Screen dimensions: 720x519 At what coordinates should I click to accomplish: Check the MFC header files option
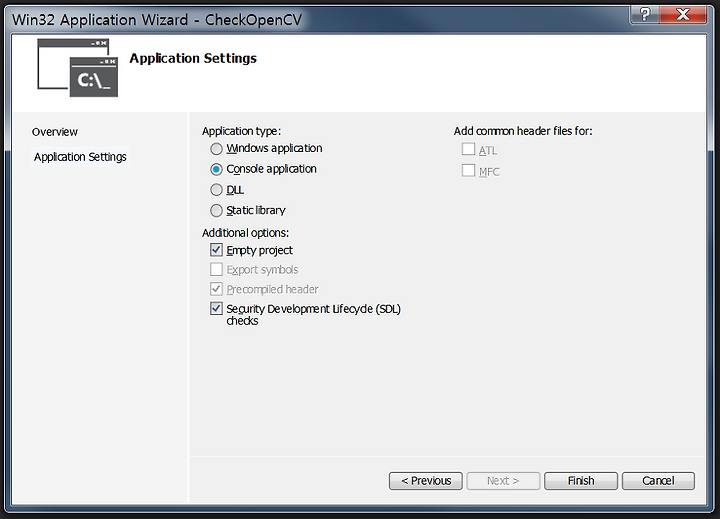468,170
